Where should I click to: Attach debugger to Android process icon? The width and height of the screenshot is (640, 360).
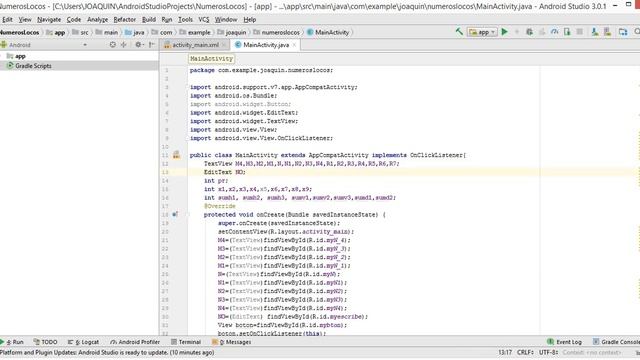click(567, 32)
